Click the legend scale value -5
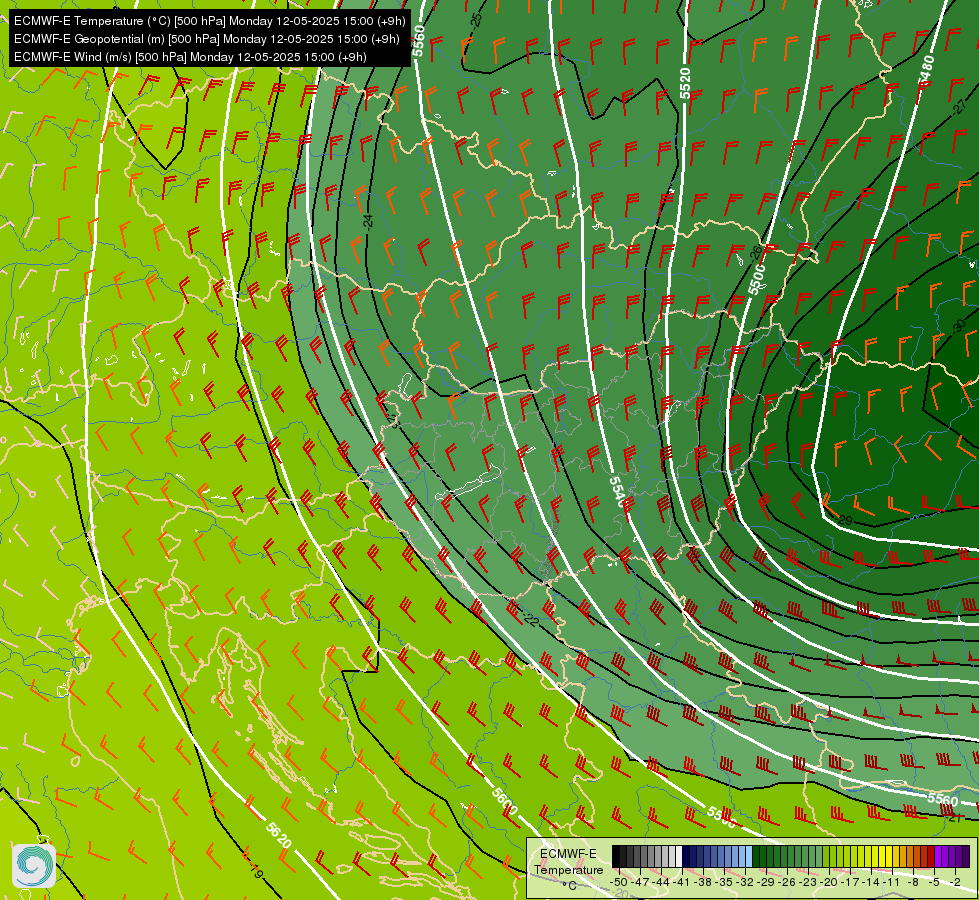 [933, 882]
